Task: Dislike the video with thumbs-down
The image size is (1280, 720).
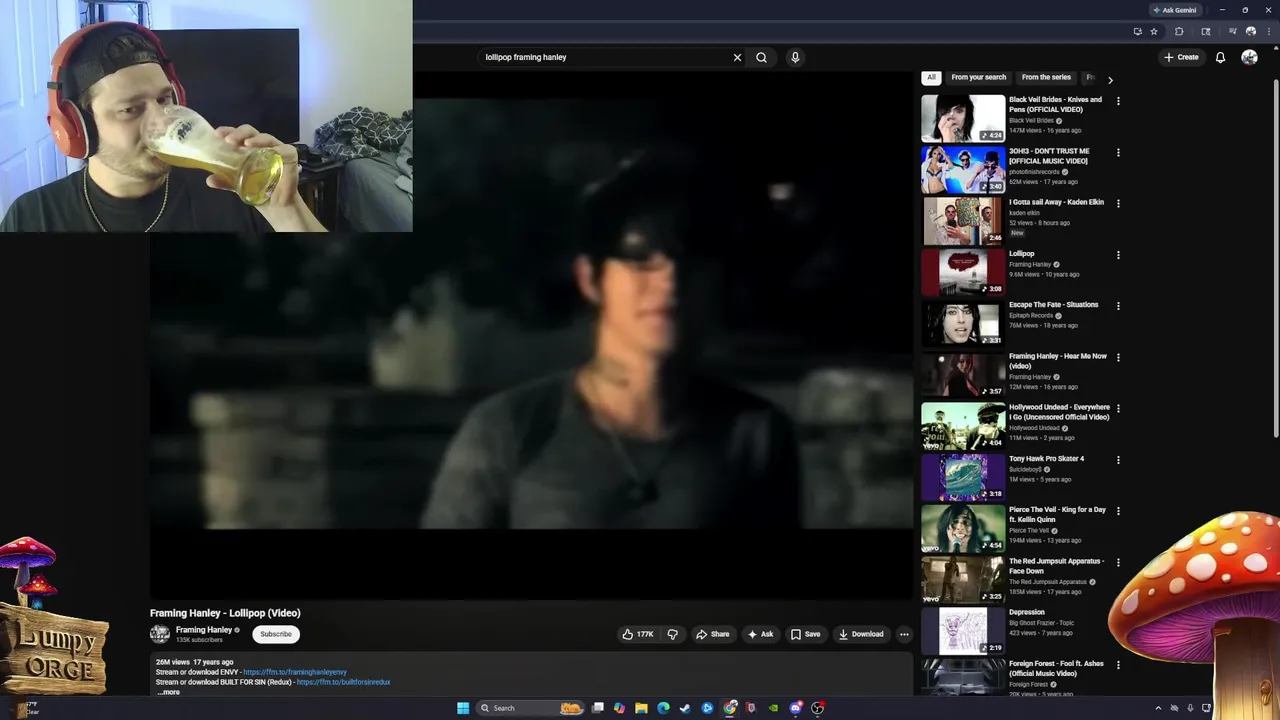Action: click(672, 634)
